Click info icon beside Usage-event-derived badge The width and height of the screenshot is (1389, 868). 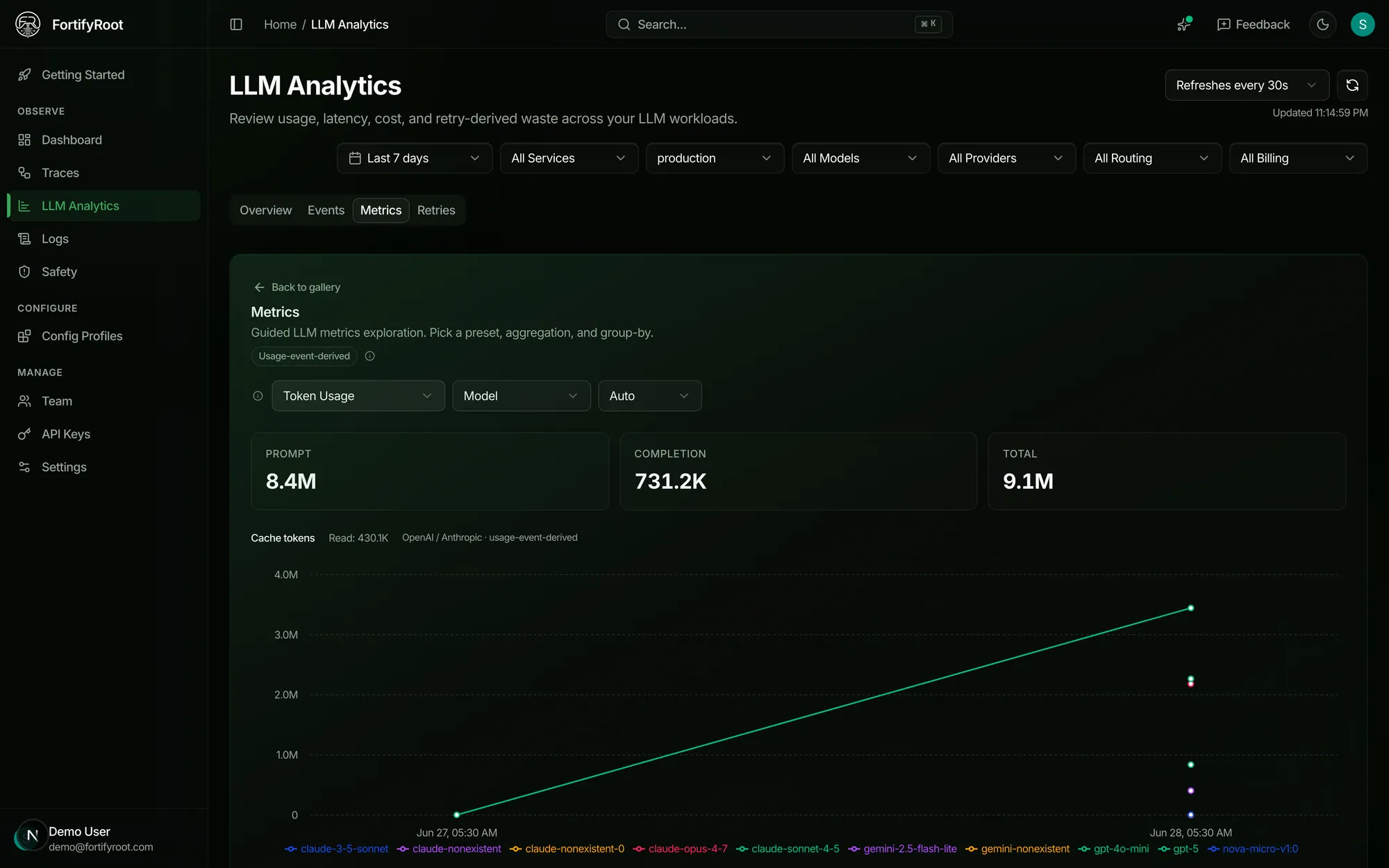tap(370, 356)
